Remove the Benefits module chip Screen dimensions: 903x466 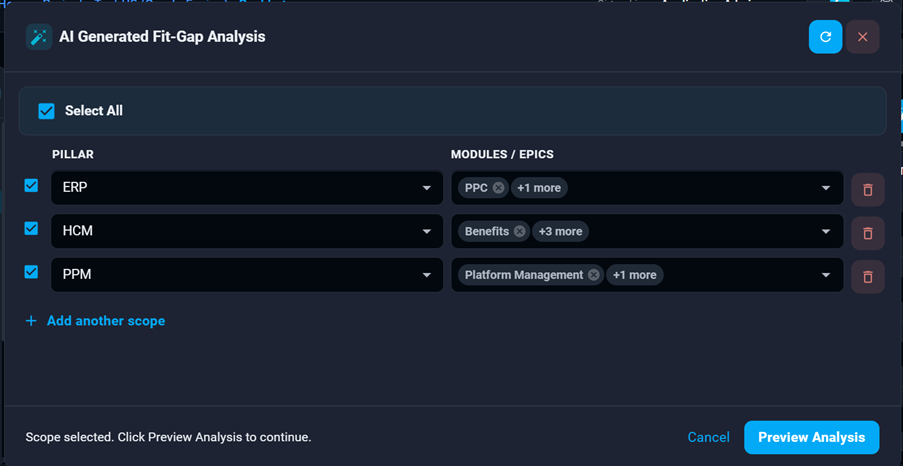(x=519, y=232)
